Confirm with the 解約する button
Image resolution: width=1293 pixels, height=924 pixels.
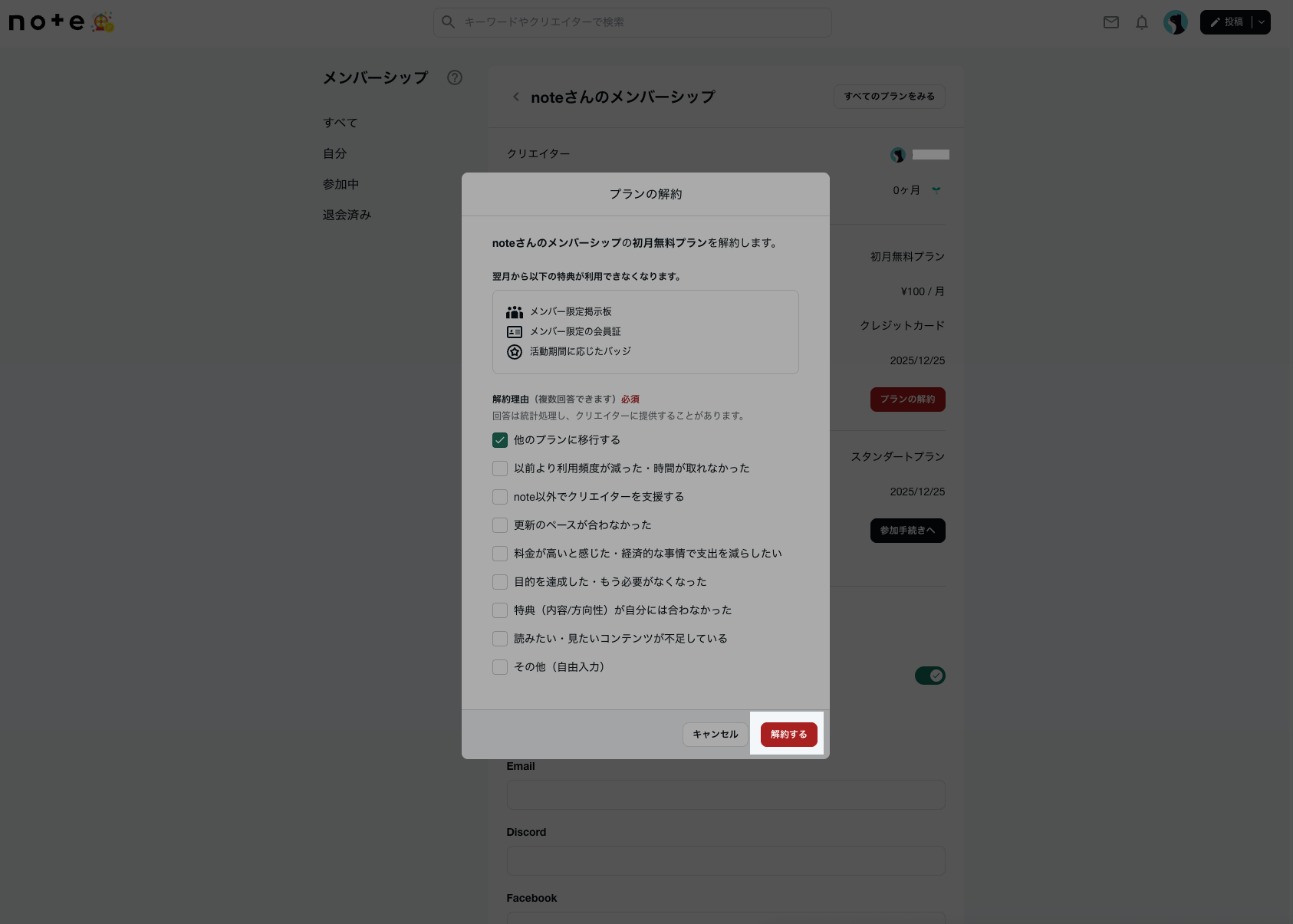(789, 735)
